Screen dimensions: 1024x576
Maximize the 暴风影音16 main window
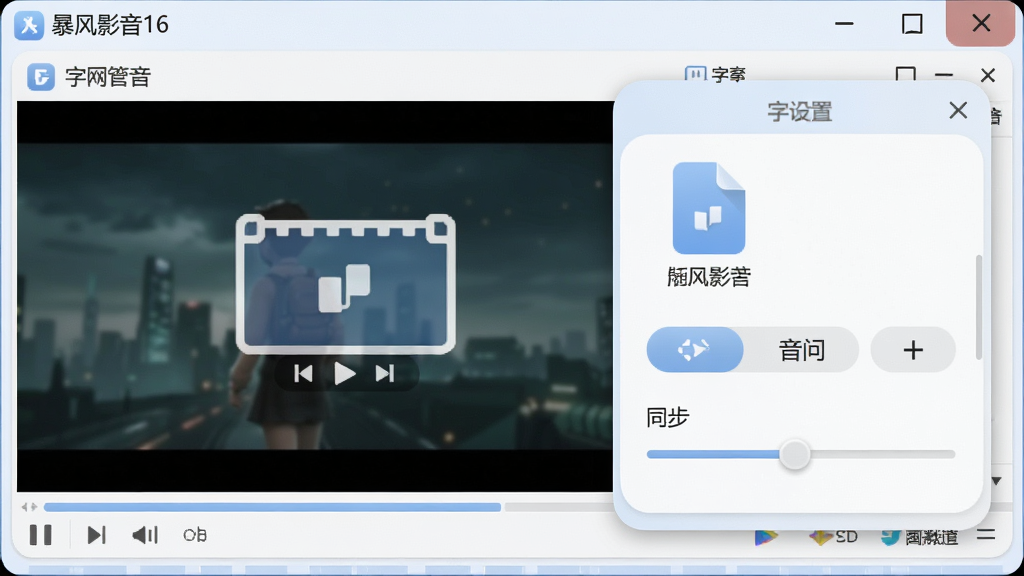(x=912, y=24)
